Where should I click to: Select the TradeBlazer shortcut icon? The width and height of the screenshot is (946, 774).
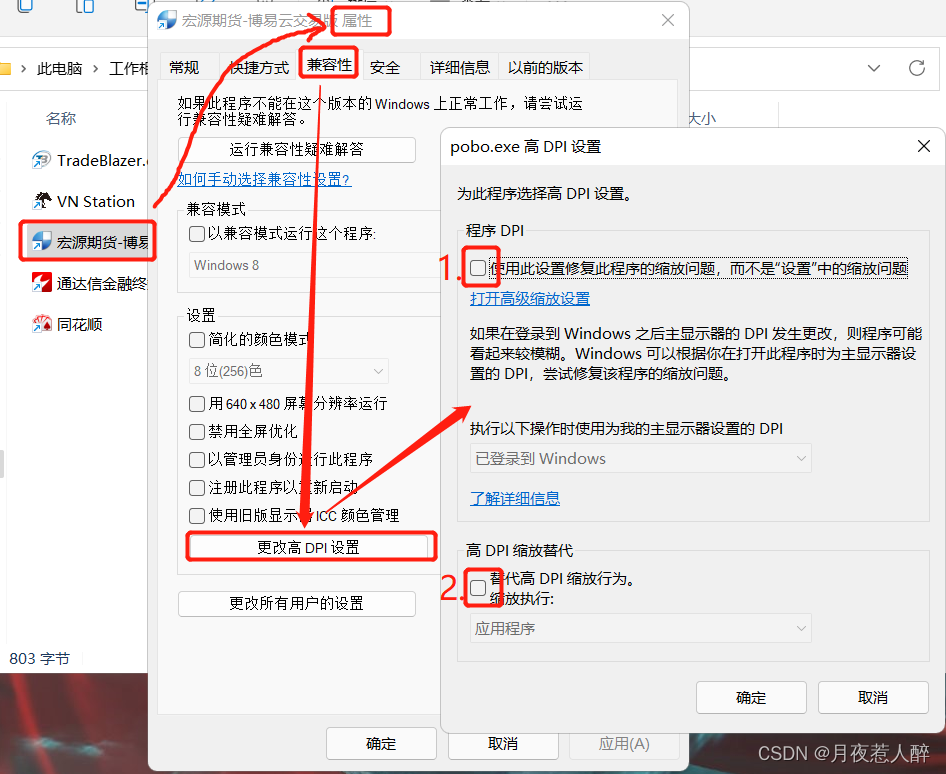click(42, 160)
